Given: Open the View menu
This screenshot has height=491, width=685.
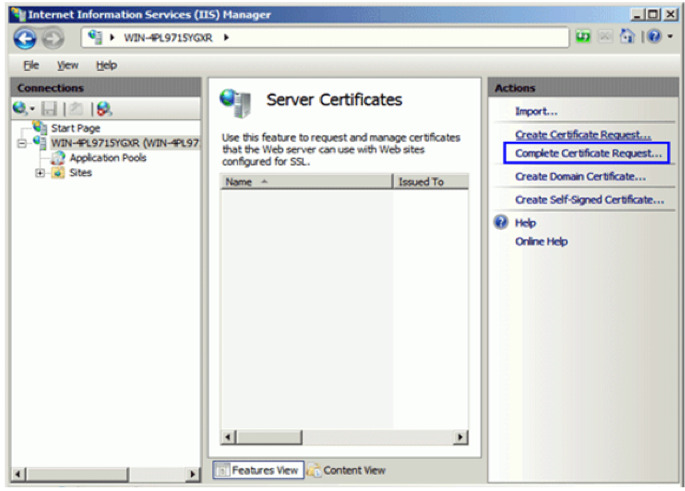Looking at the screenshot, I should 68,65.
